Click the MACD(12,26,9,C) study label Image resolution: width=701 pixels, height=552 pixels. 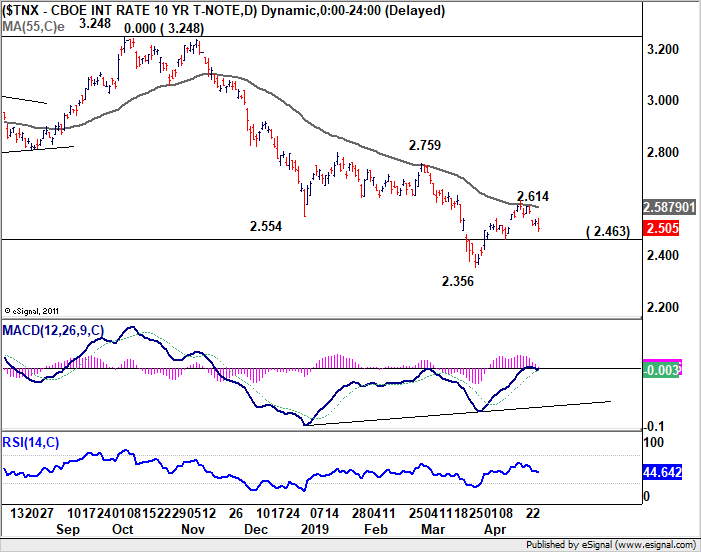point(53,330)
